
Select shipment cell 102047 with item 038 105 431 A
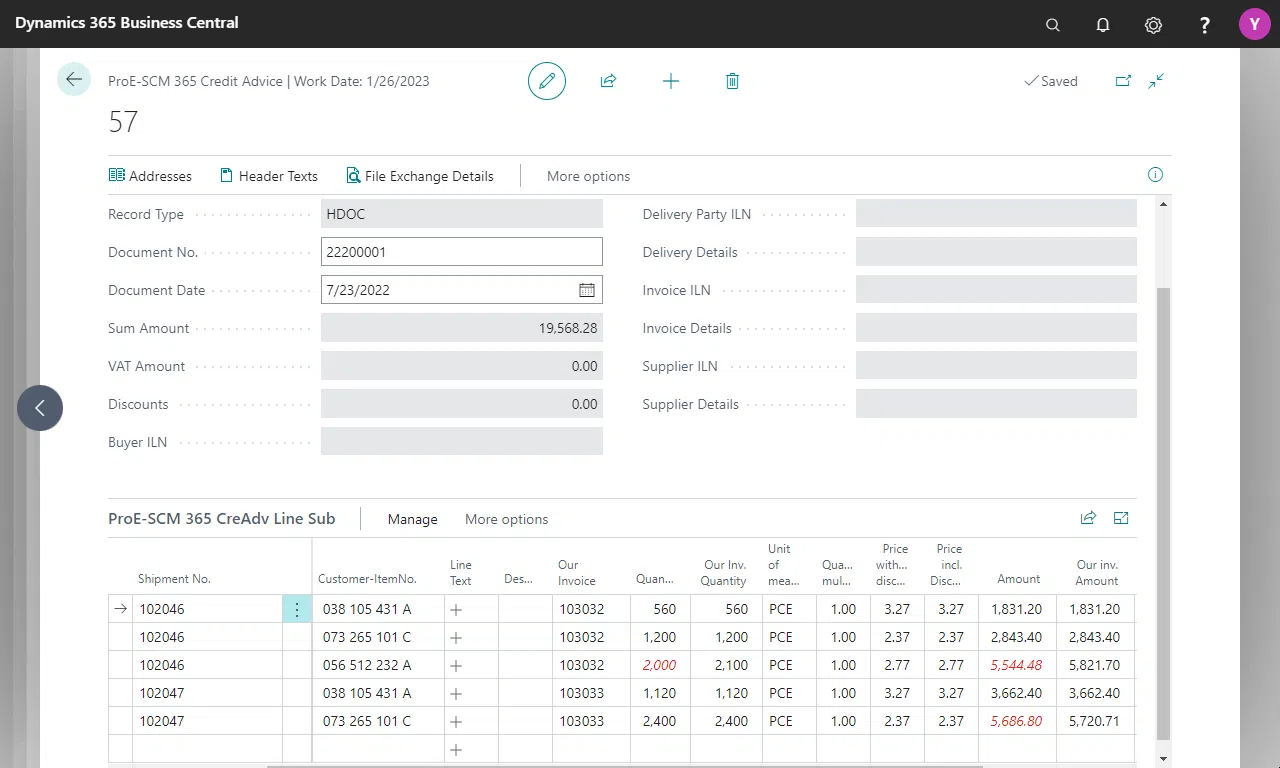coord(208,693)
